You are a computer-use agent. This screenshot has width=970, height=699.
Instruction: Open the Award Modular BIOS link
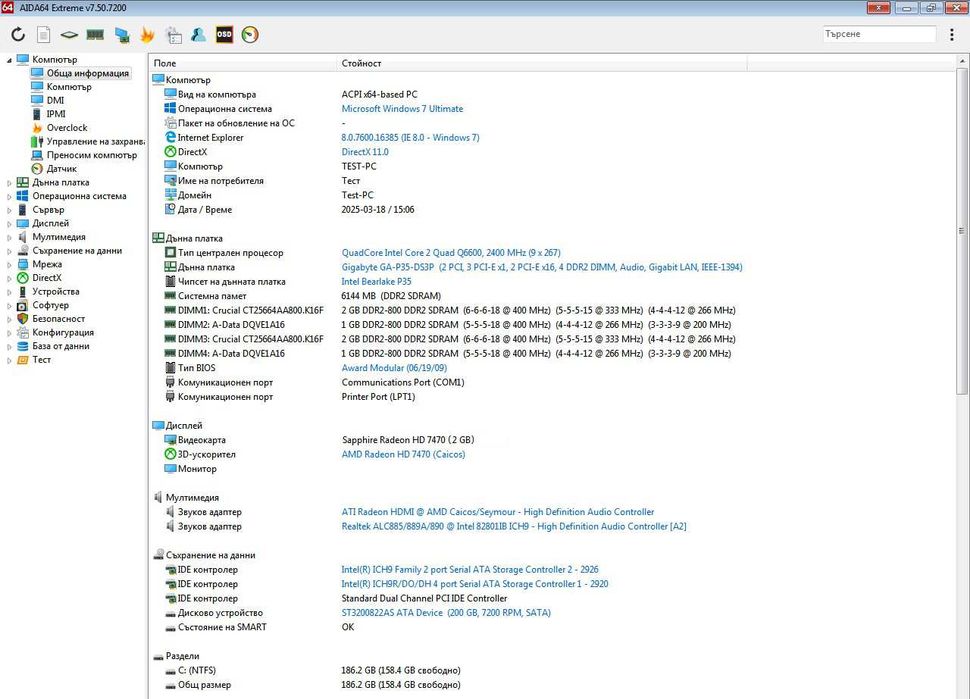tap(394, 367)
